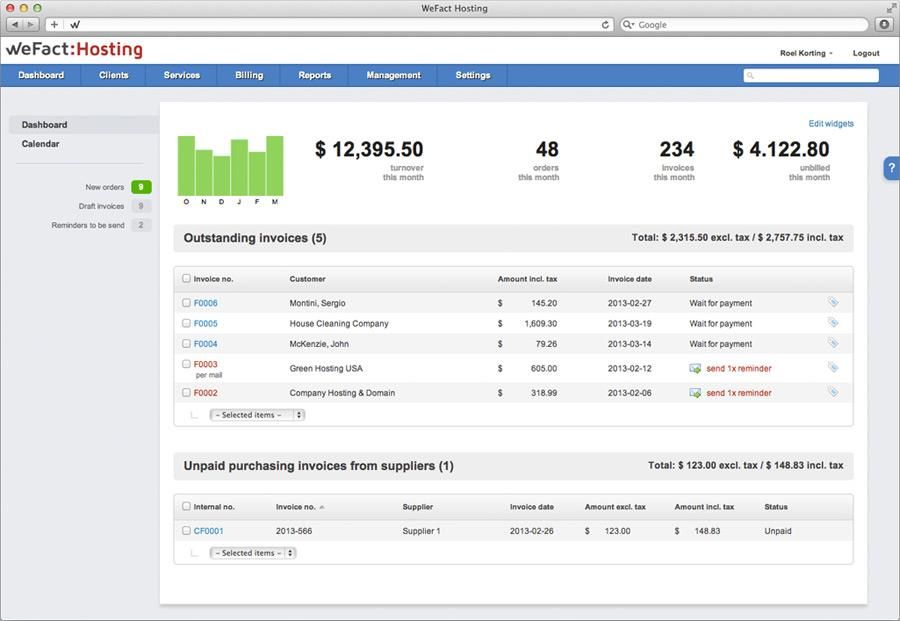Click the page reload icon in the address bar
This screenshot has height=621, width=900.
tap(604, 23)
